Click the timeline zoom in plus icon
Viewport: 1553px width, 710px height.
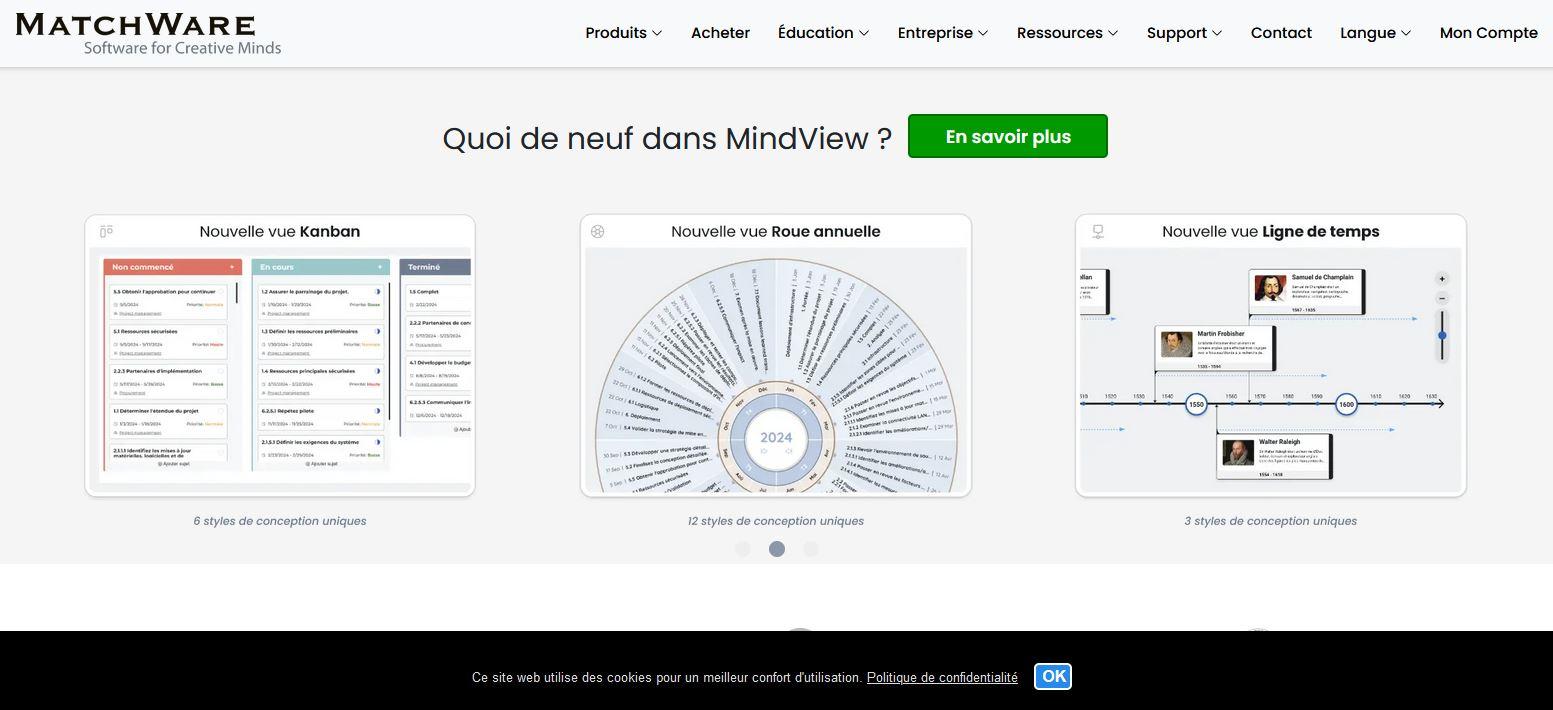tap(1442, 279)
